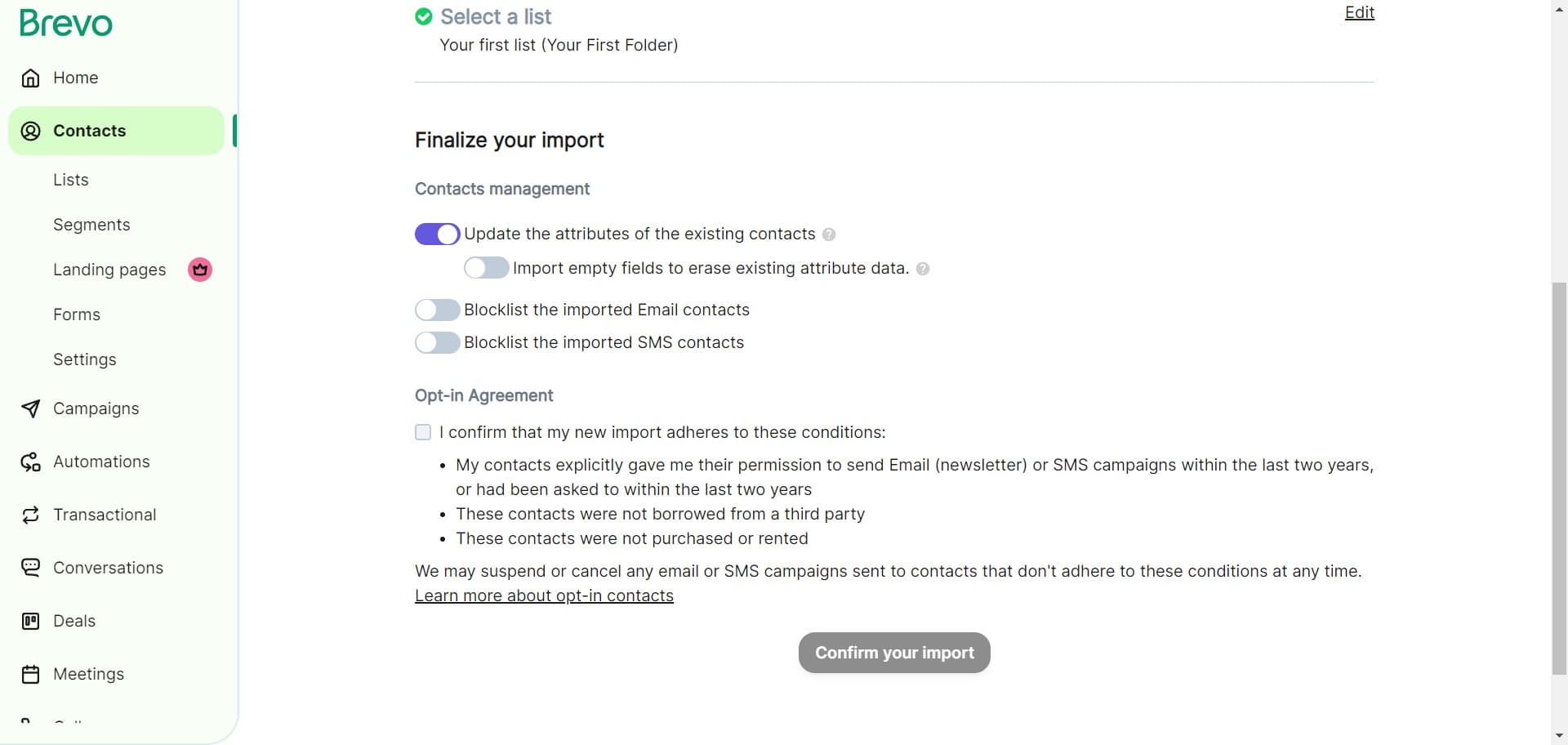Disable updating attributes of existing contacts
The image size is (1568, 745).
(x=437, y=234)
